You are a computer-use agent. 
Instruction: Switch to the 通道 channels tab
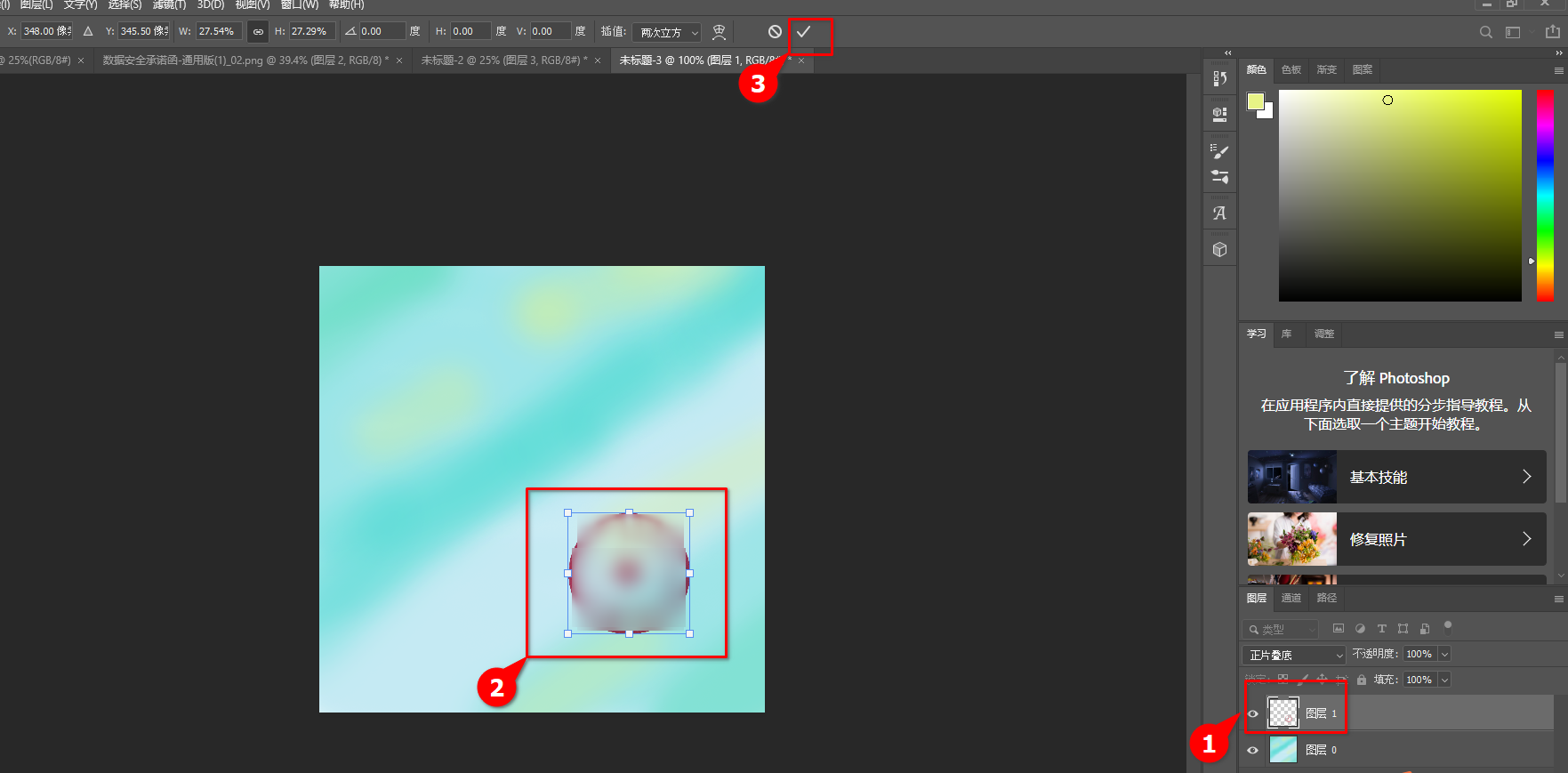(x=1291, y=598)
